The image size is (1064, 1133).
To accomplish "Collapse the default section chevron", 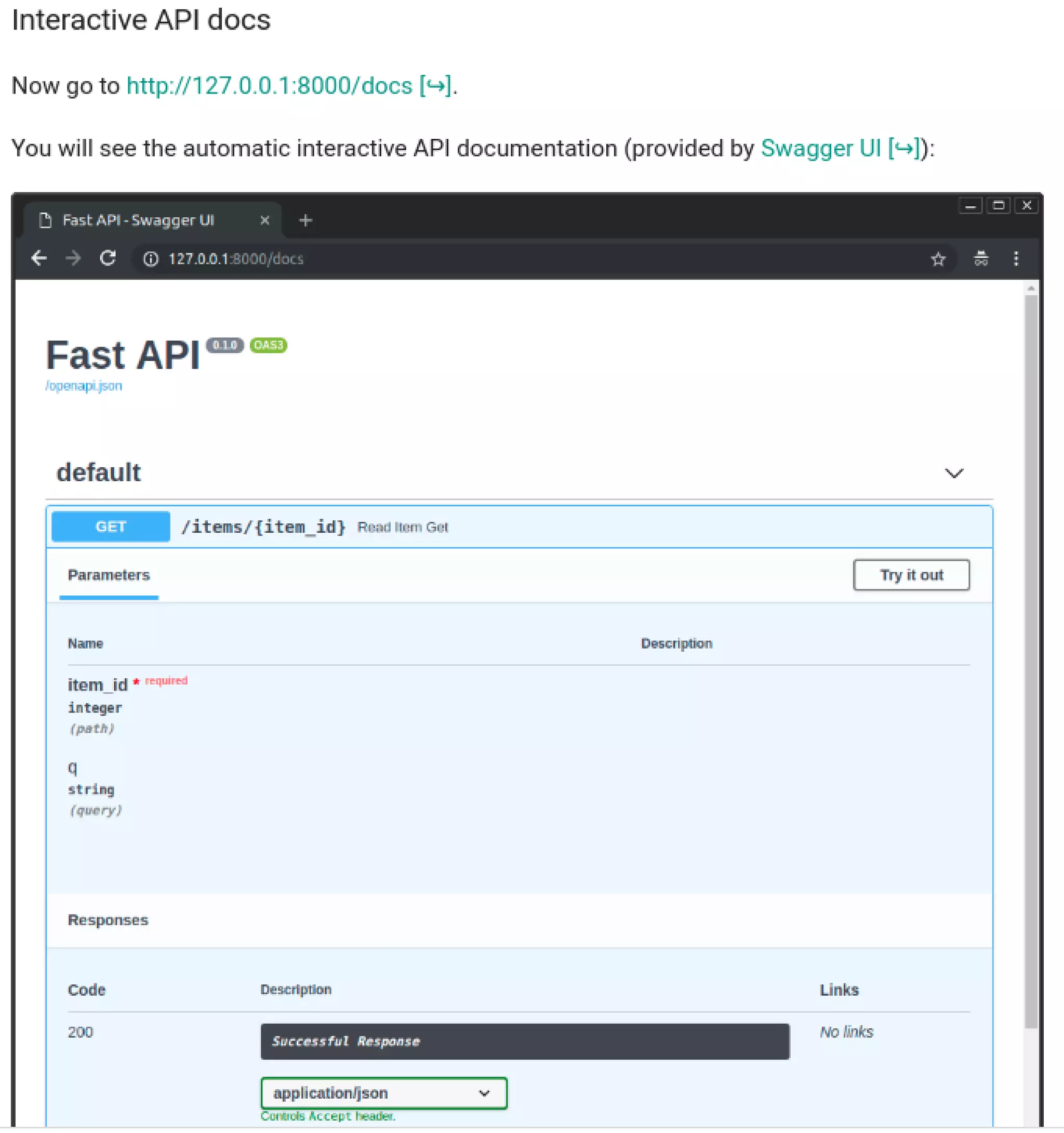I will tap(953, 472).
